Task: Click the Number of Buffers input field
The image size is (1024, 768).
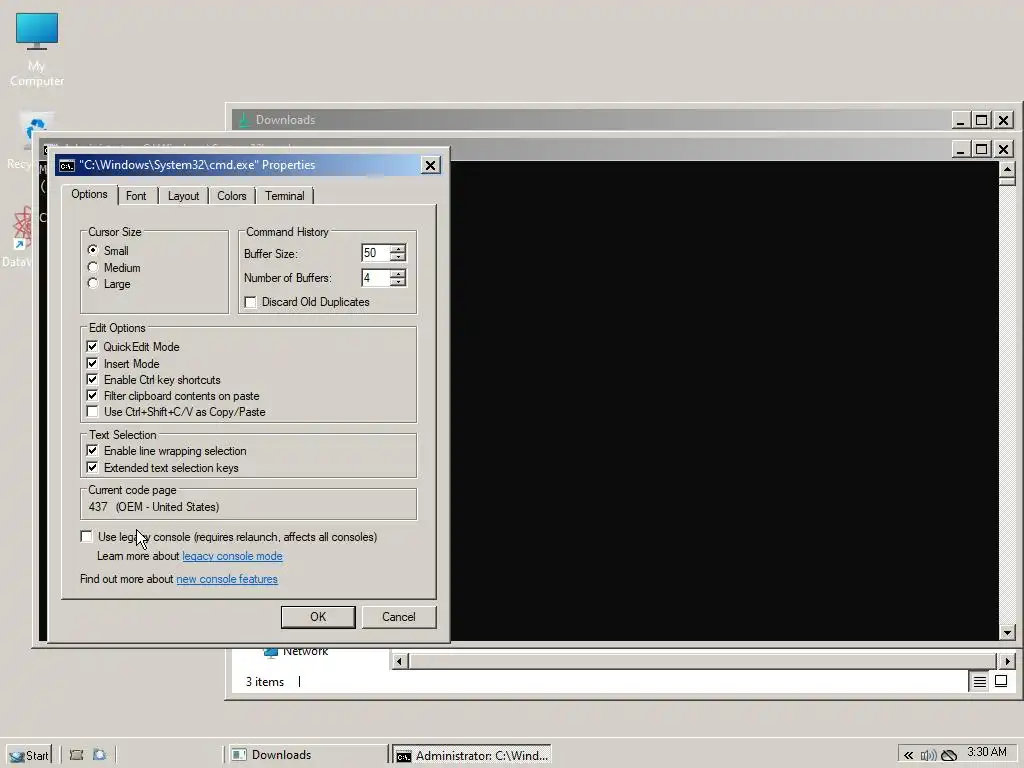Action: click(376, 278)
